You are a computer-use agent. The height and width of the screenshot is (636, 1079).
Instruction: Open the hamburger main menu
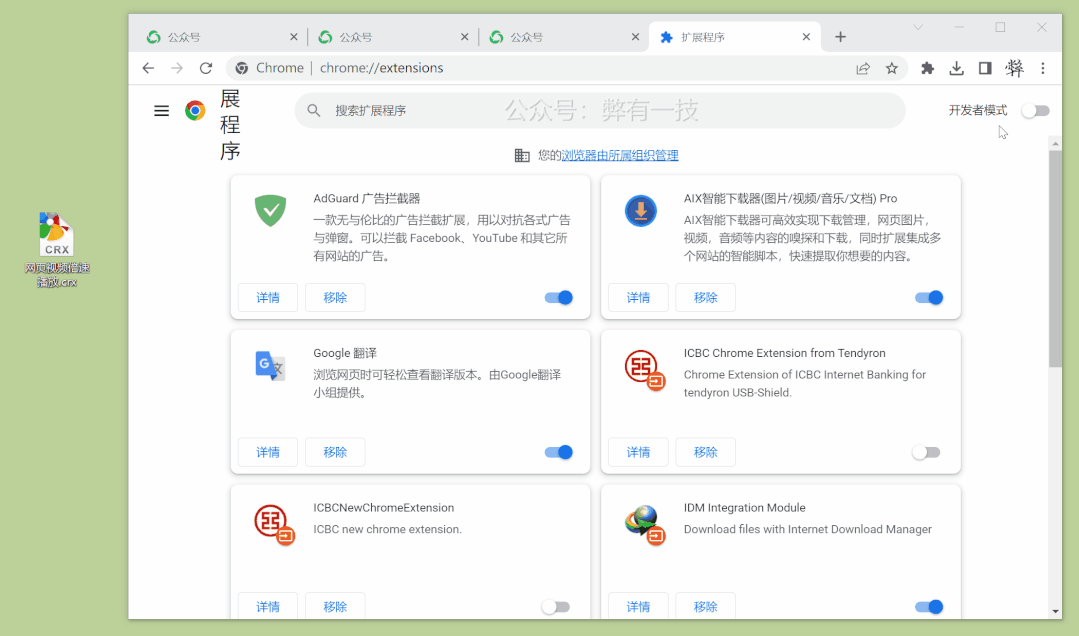coord(162,111)
